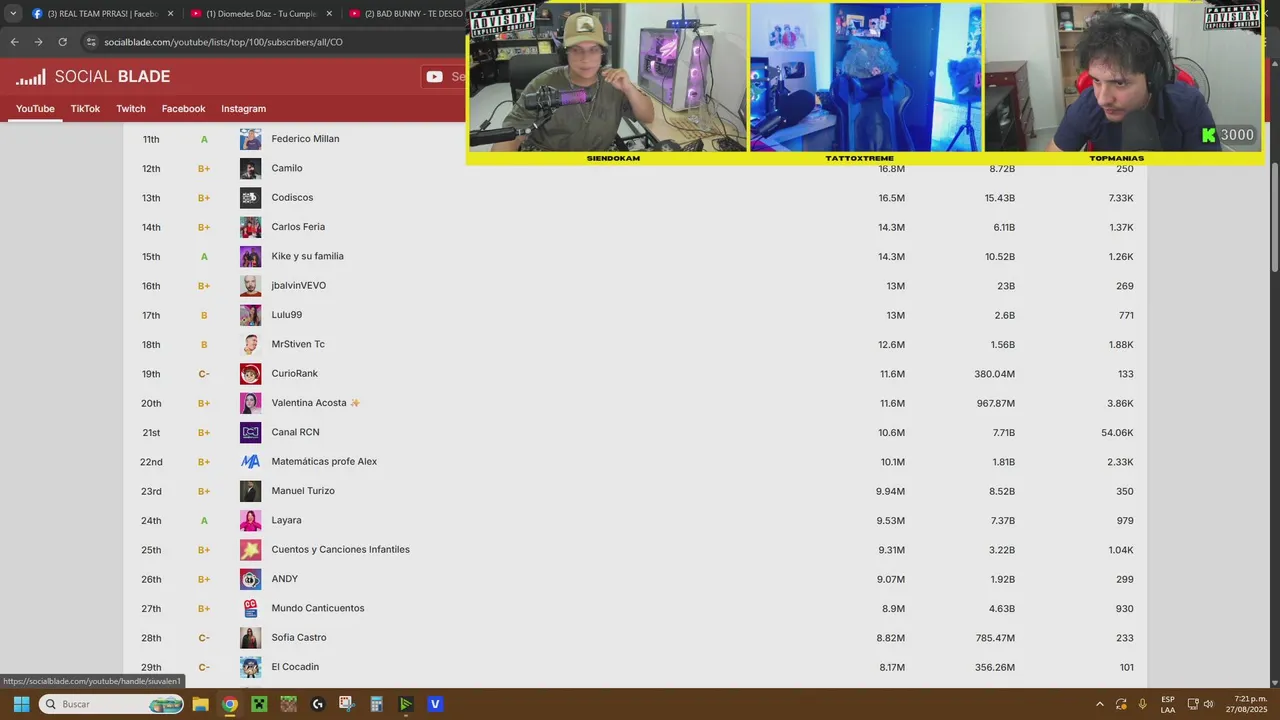Close the REAL TEAM PRRAS Facebook tab
Viewport: 1280px width, 720px height.
[x=170, y=14]
